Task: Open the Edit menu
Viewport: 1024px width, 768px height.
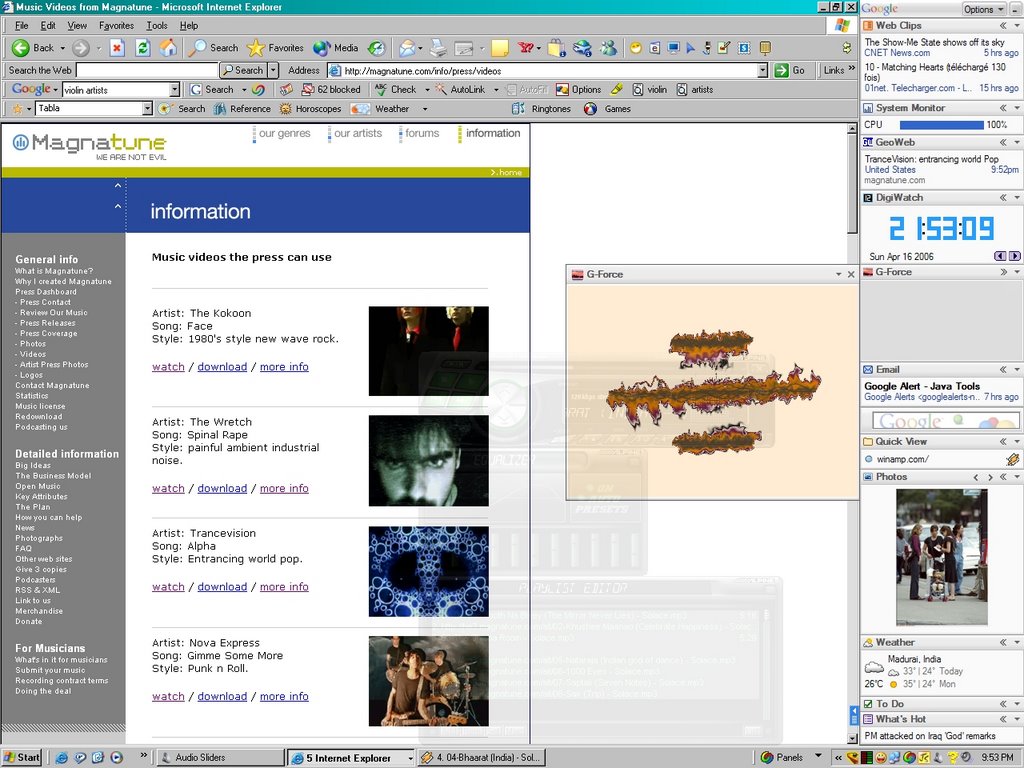Action: tap(48, 25)
